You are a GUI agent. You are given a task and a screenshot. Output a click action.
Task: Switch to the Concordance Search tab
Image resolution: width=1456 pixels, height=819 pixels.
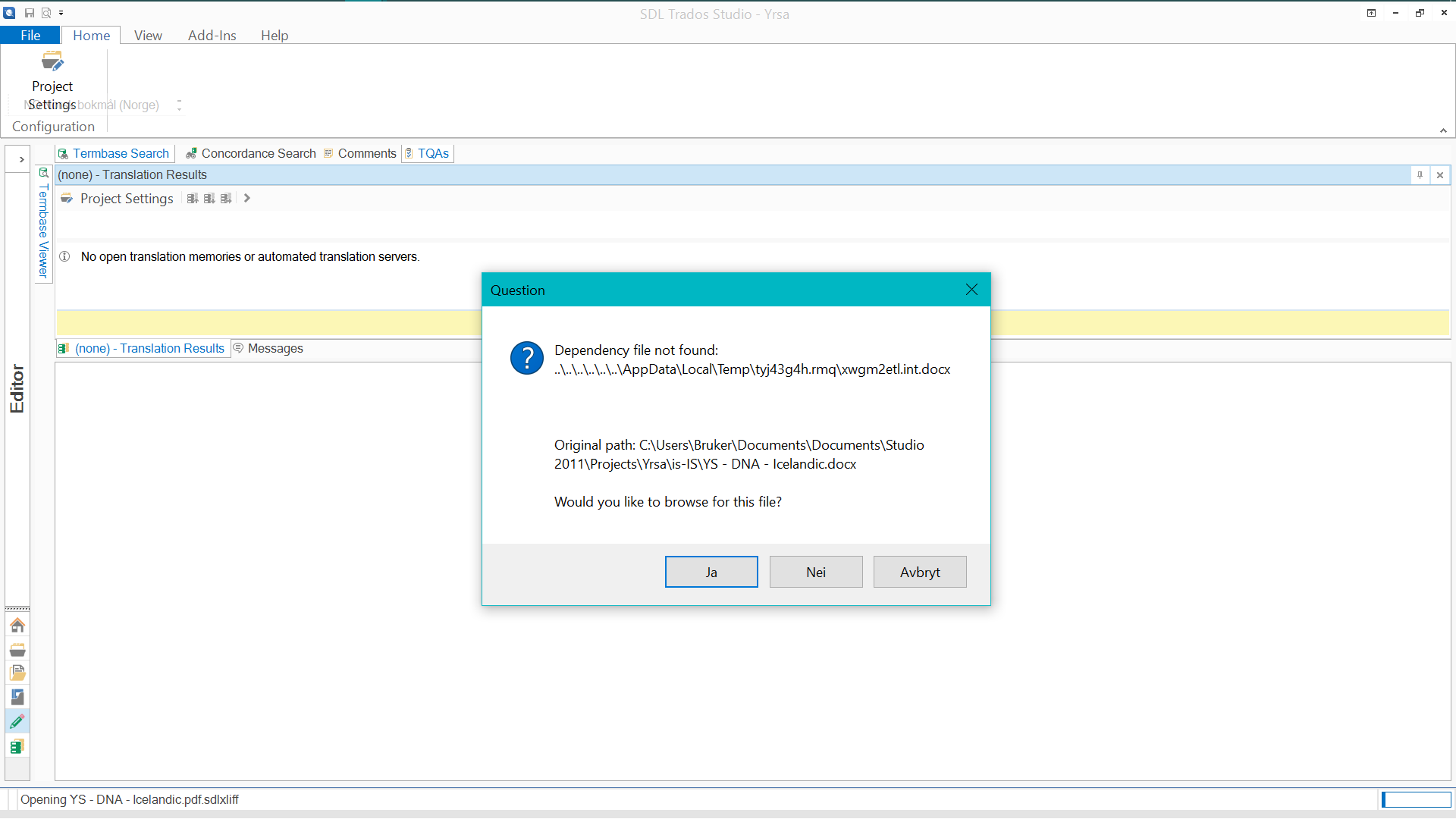point(251,153)
